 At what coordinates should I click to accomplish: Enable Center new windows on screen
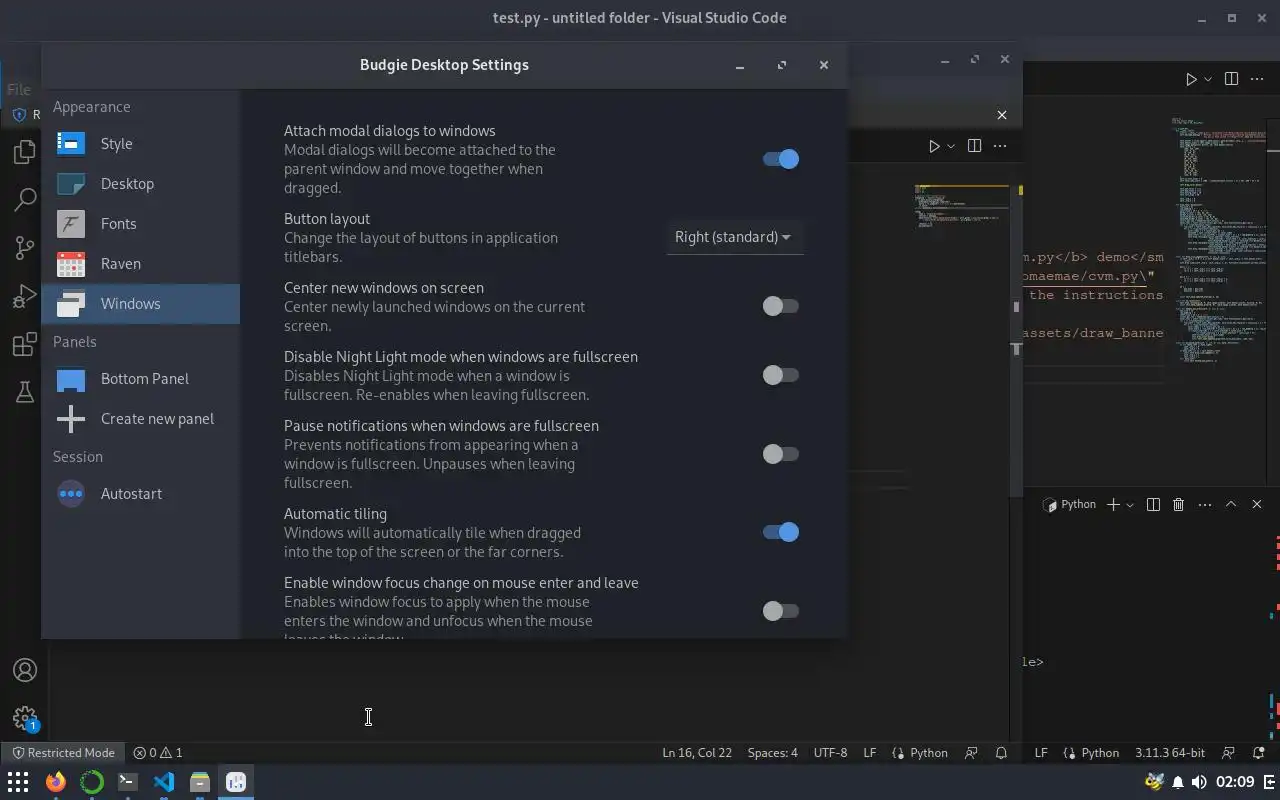(780, 306)
